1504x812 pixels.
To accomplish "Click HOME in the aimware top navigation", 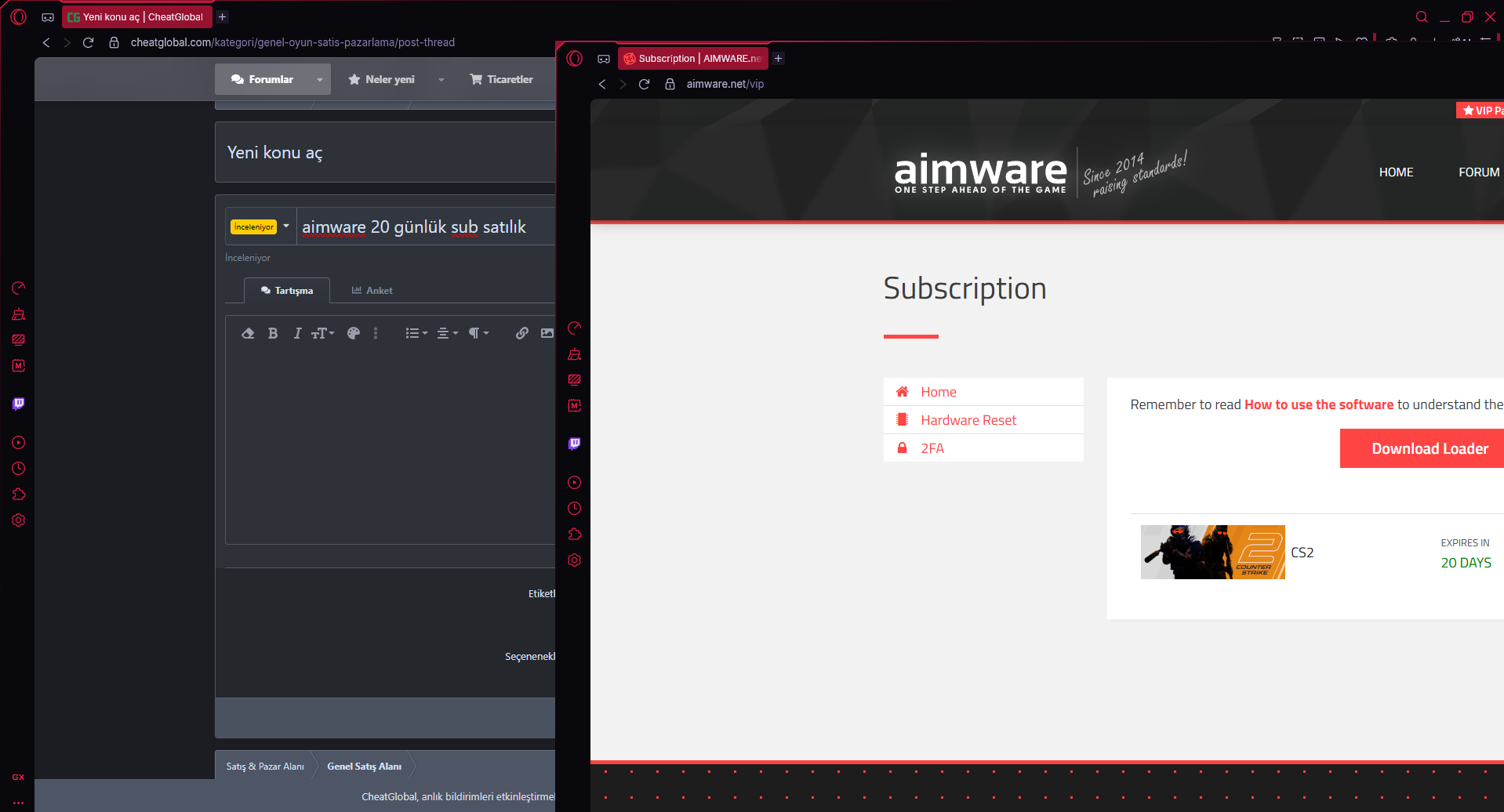I will pyautogui.click(x=1397, y=172).
